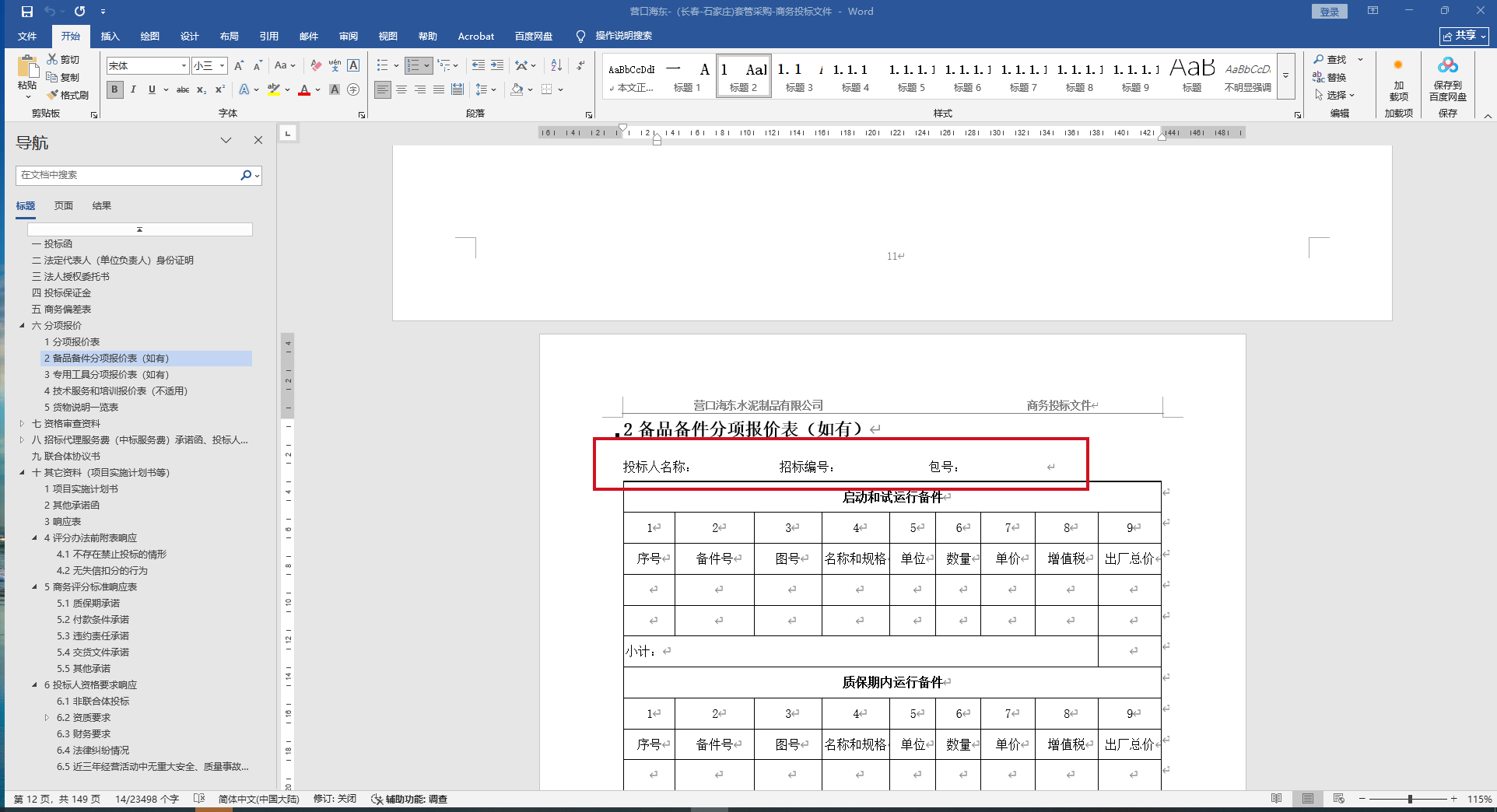Click the Copy (复制) icon
The width and height of the screenshot is (1497, 812).
(x=52, y=77)
